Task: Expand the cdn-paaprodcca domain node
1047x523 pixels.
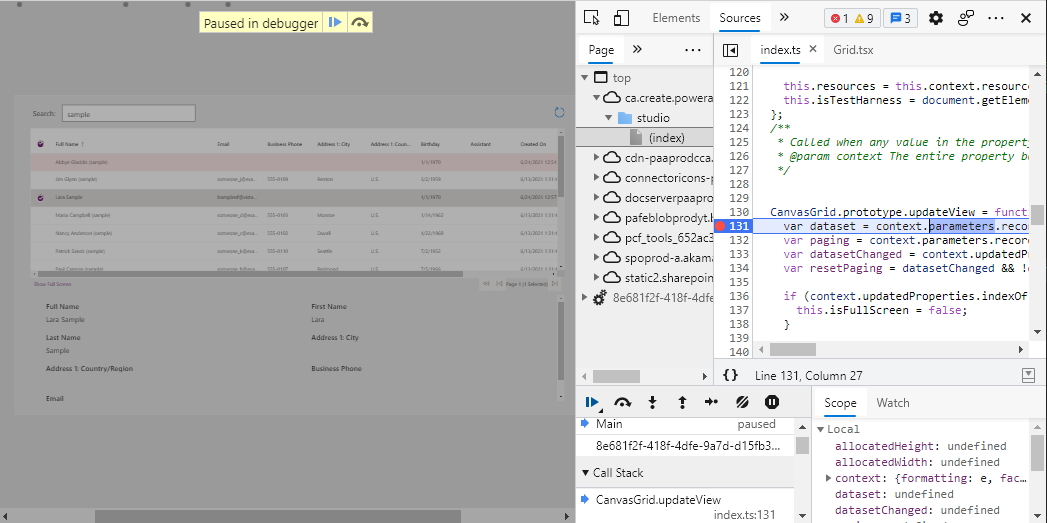Action: tap(597, 158)
